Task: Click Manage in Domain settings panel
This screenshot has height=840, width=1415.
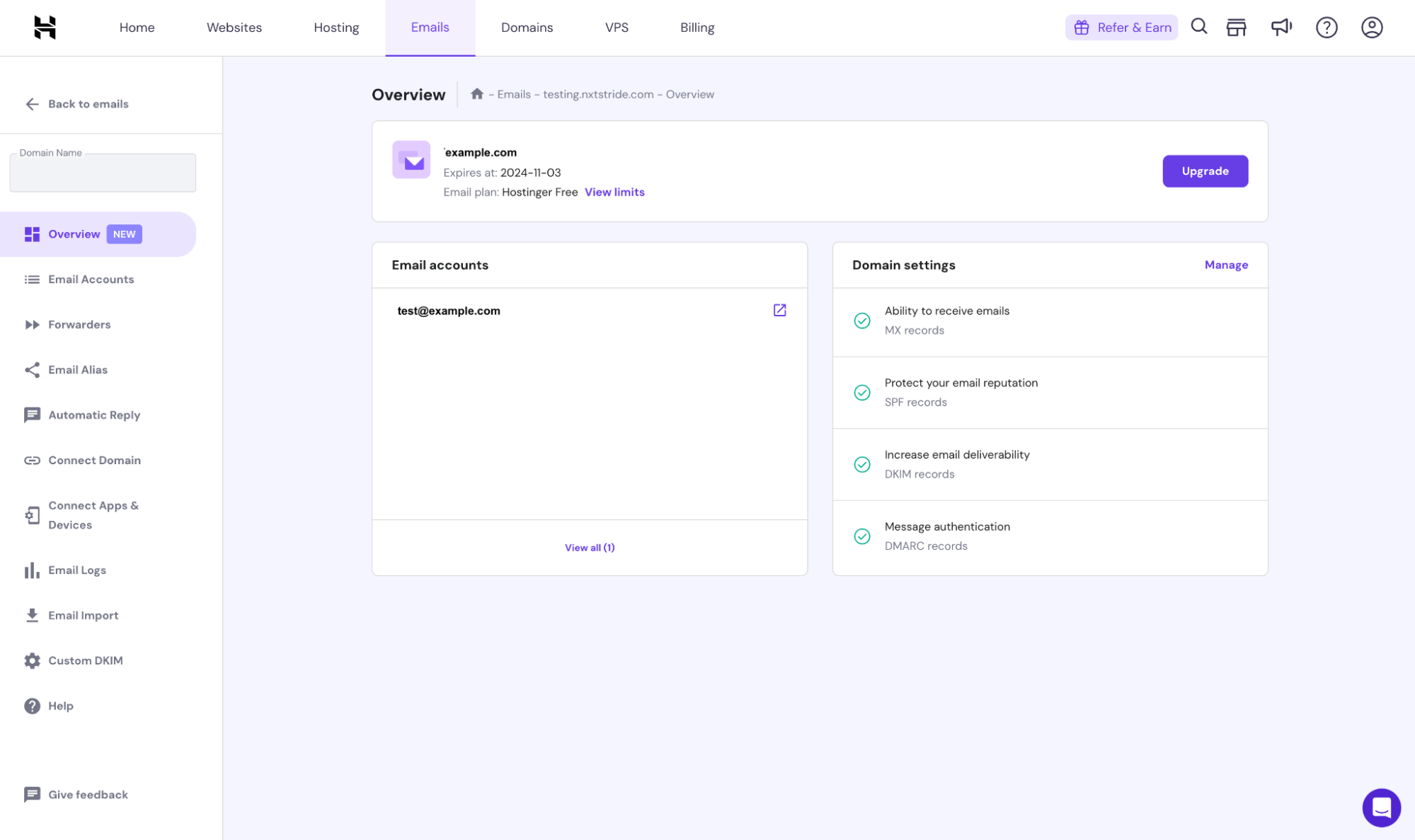Action: coord(1226,265)
